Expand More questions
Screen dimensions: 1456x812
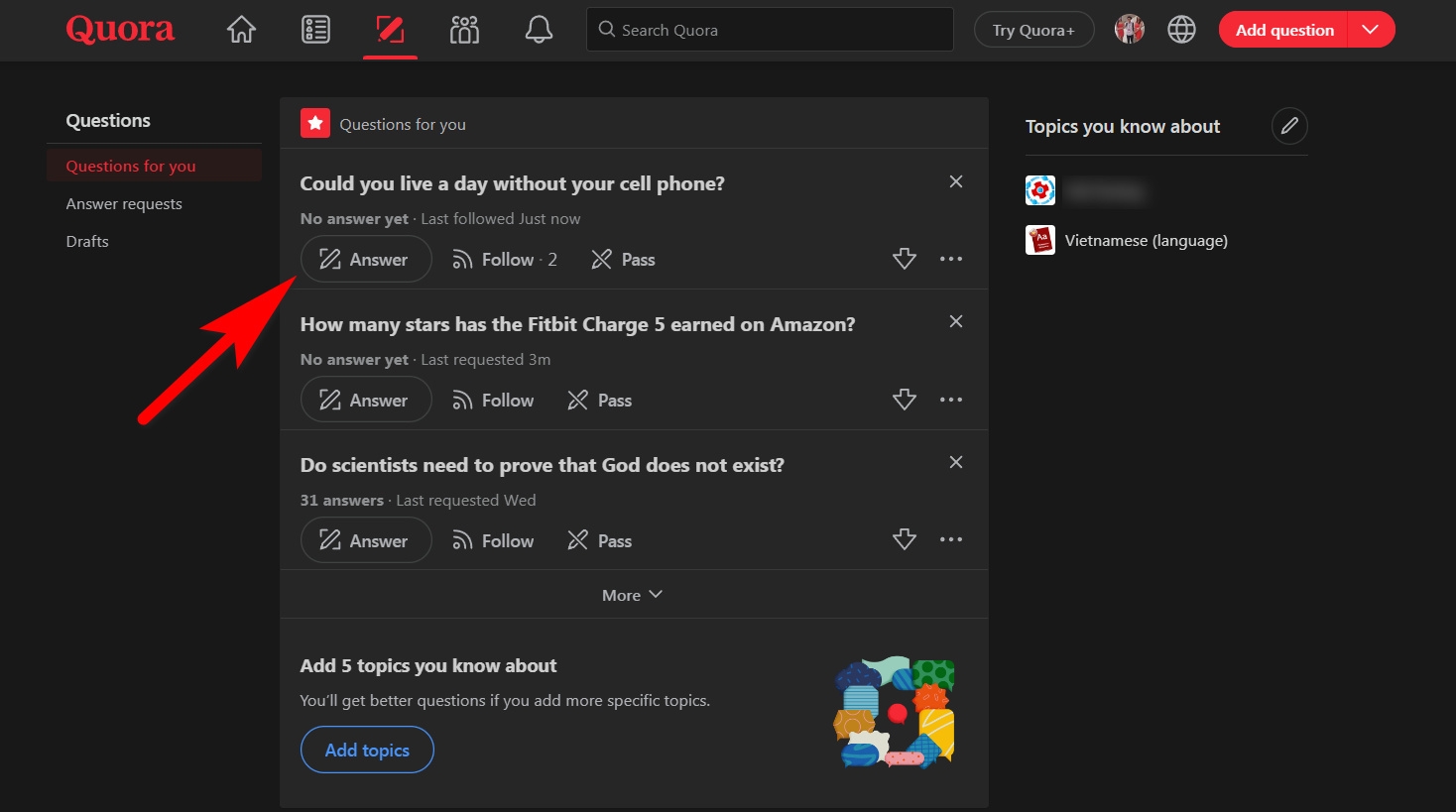pos(632,595)
